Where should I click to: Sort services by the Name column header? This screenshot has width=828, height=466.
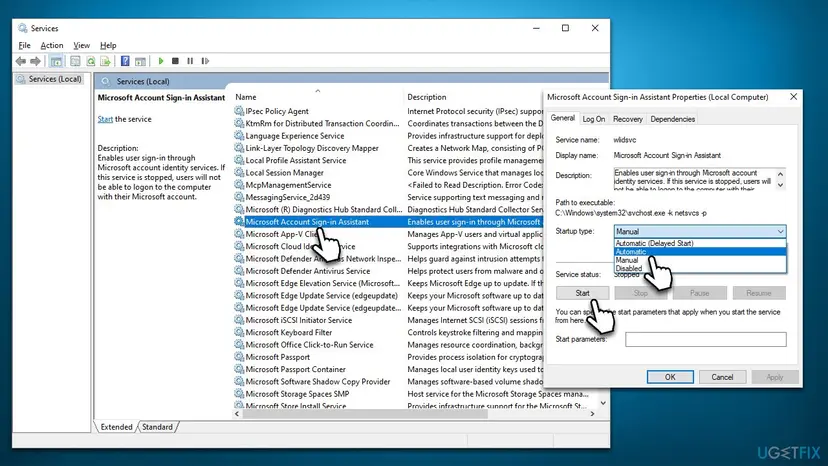coord(317,97)
